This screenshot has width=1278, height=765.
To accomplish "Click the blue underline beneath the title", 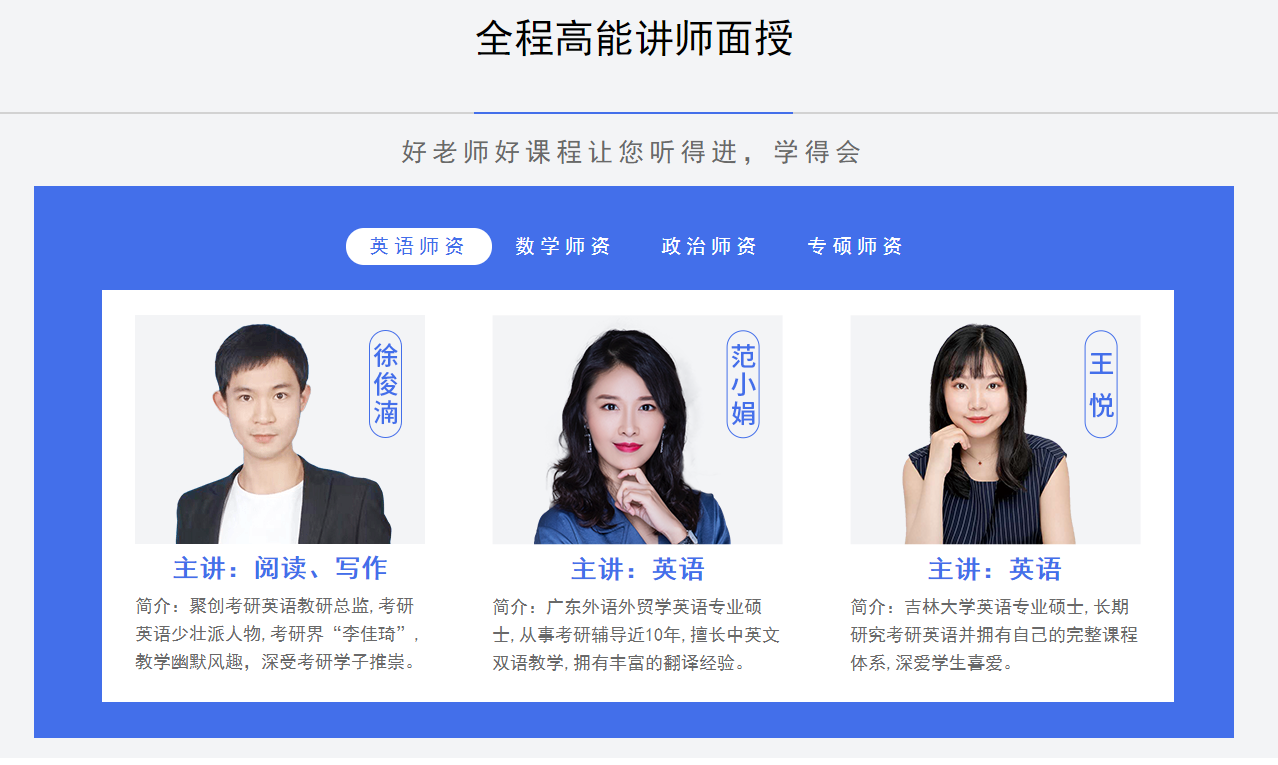I will pyautogui.click(x=633, y=113).
